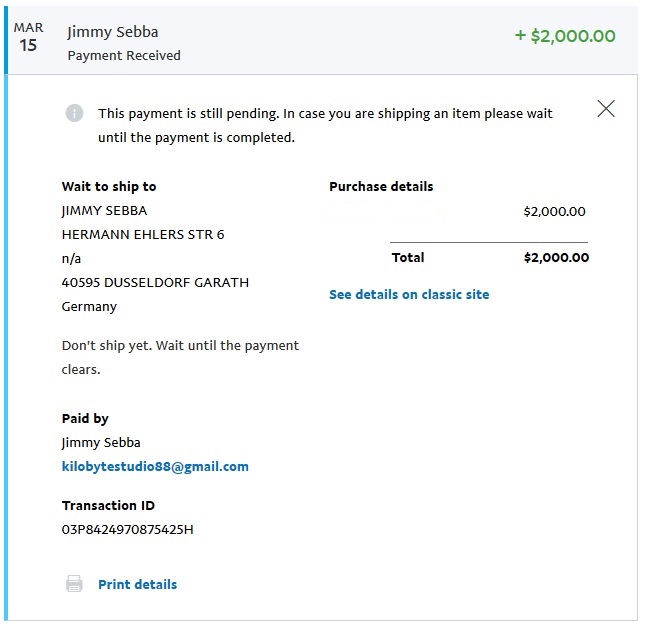646x625 pixels.
Task: Click the Wait to ship to heading
Action: pos(109,186)
